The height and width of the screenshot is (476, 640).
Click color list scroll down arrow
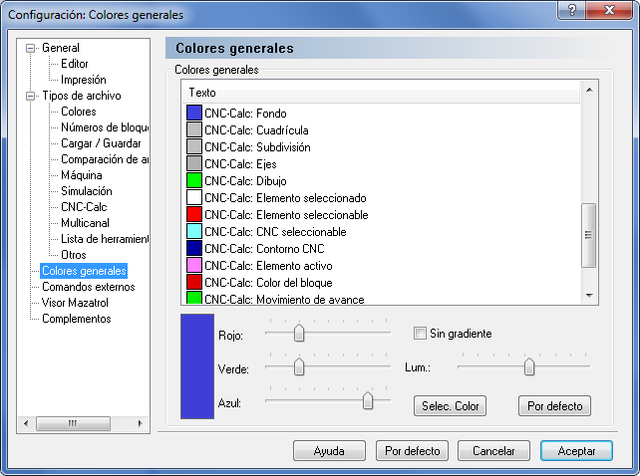(589, 296)
